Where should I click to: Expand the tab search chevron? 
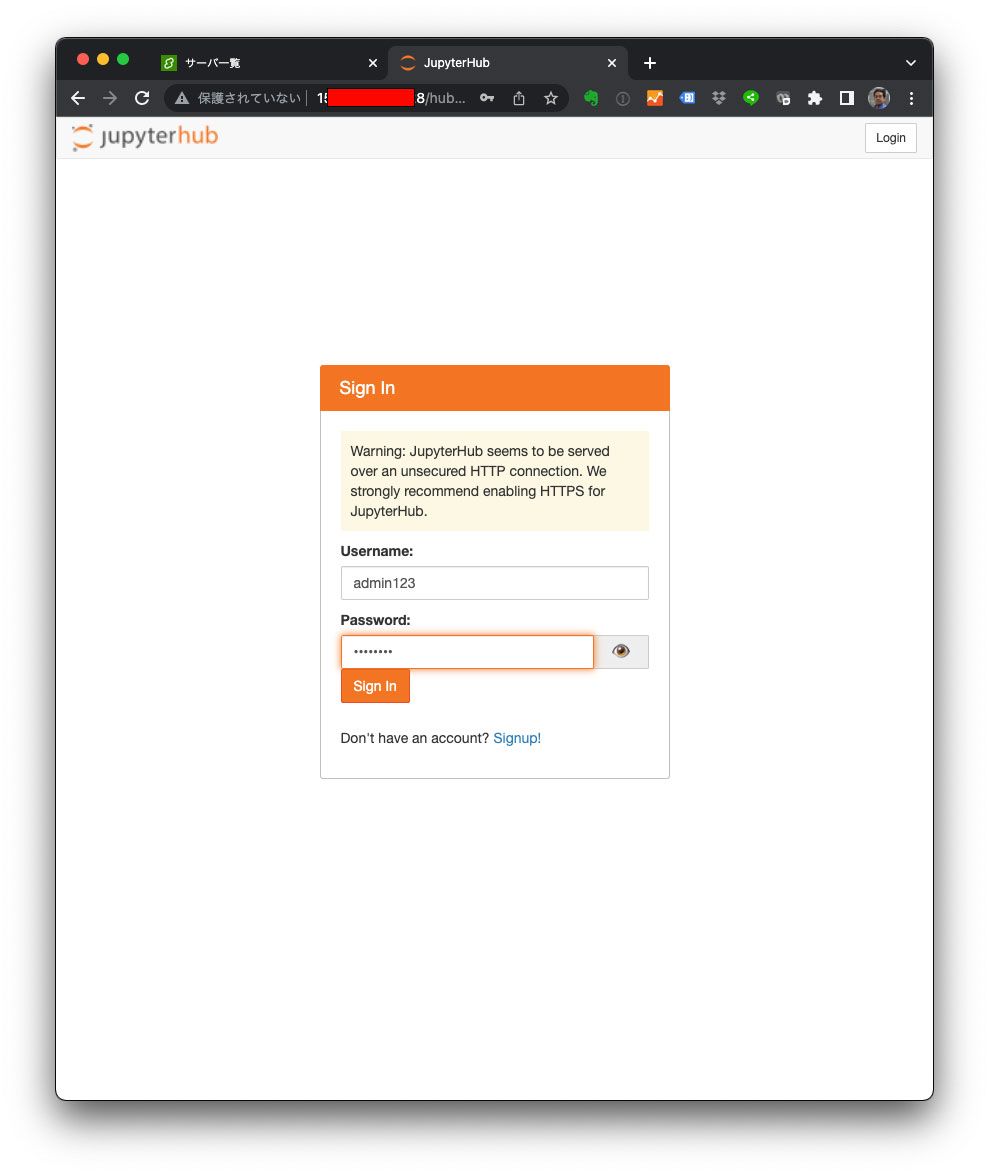click(911, 63)
